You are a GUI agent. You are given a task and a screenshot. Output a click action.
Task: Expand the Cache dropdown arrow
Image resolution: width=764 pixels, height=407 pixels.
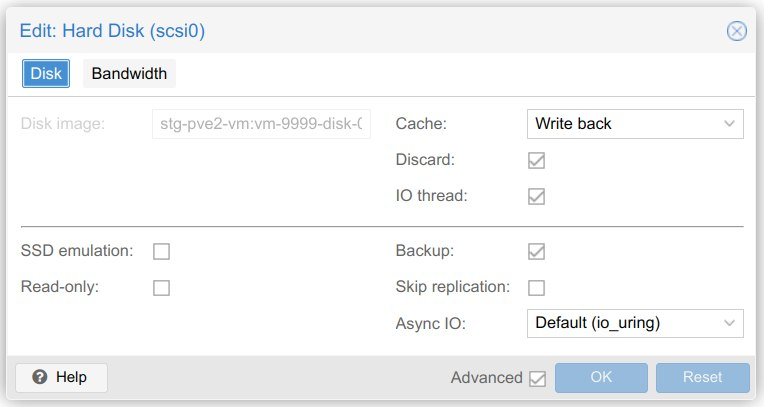[x=729, y=124]
